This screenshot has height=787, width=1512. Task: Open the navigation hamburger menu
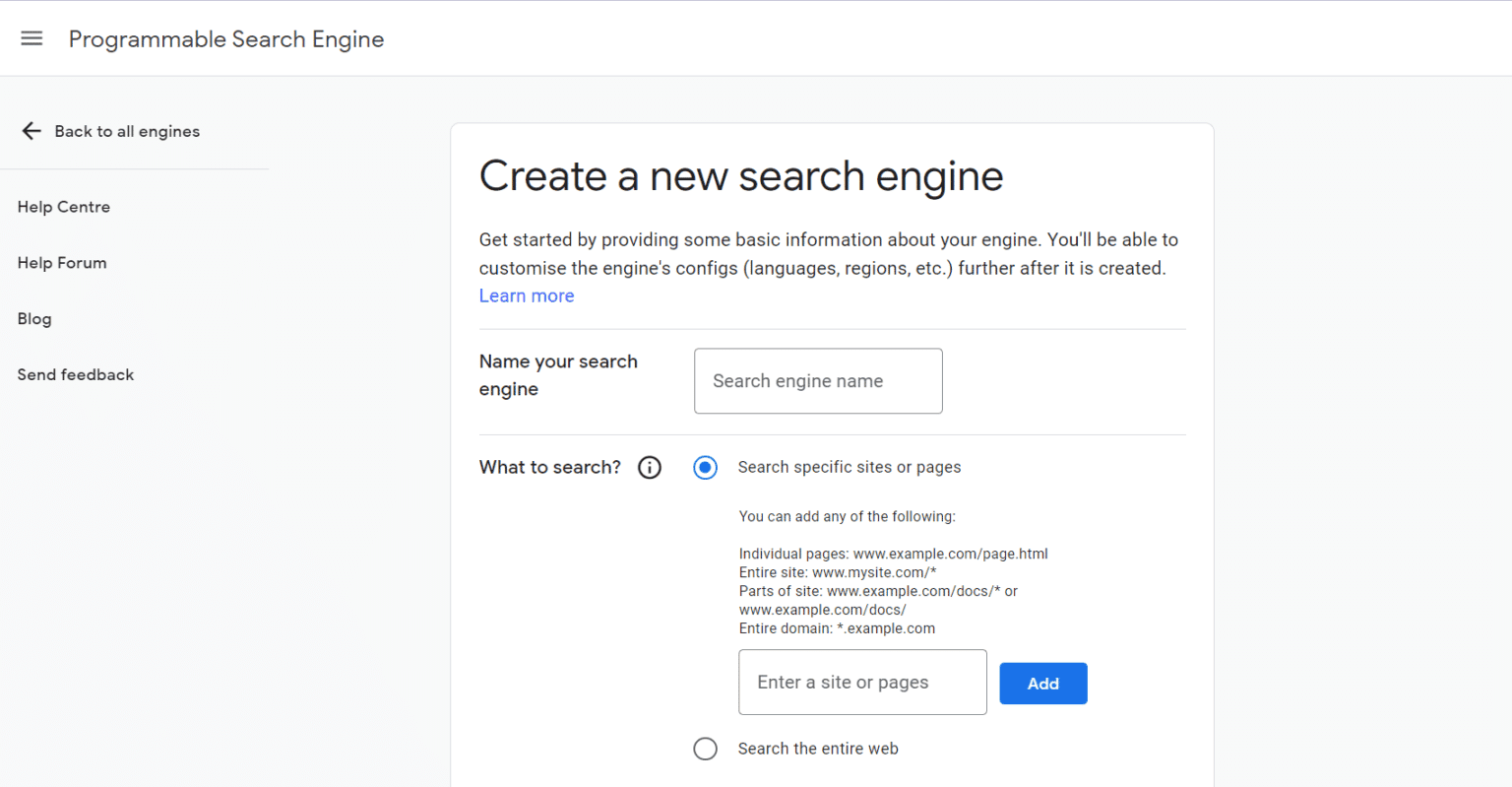point(31,37)
